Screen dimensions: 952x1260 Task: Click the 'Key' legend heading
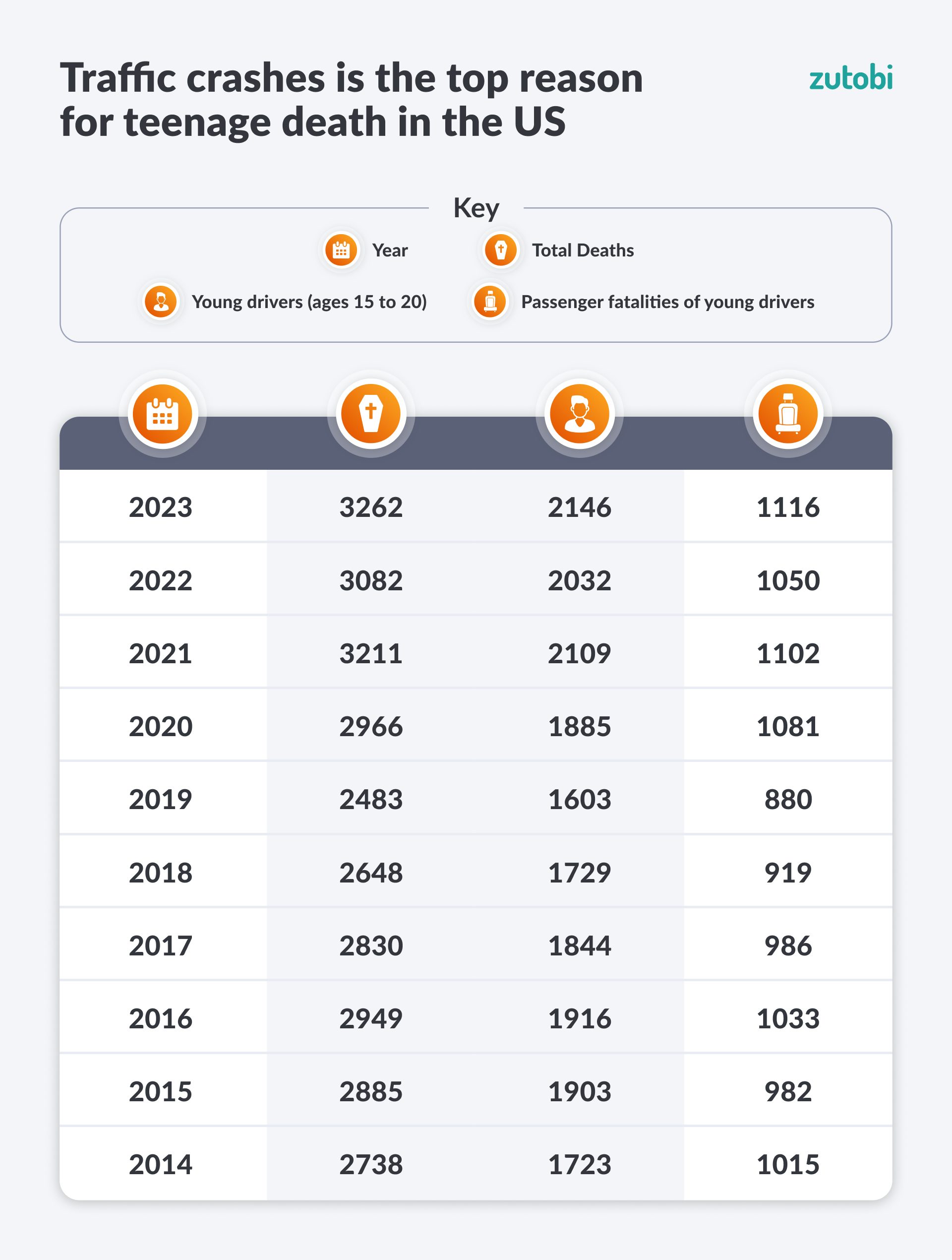pyautogui.click(x=476, y=208)
